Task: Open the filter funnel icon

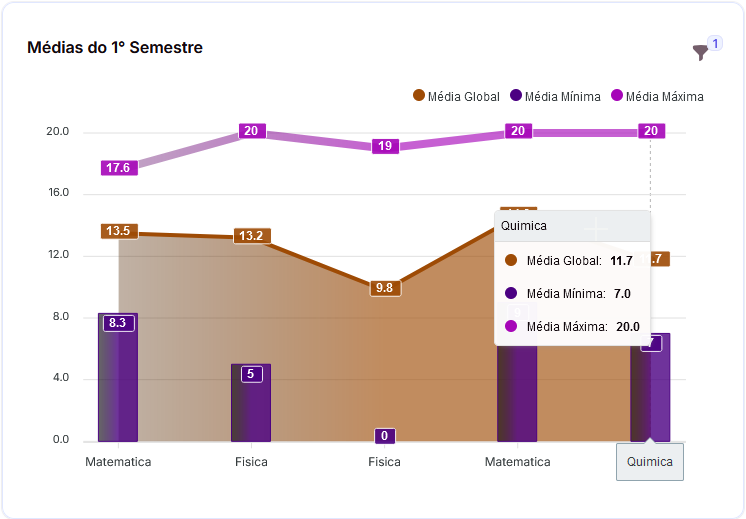Action: pyautogui.click(x=700, y=53)
